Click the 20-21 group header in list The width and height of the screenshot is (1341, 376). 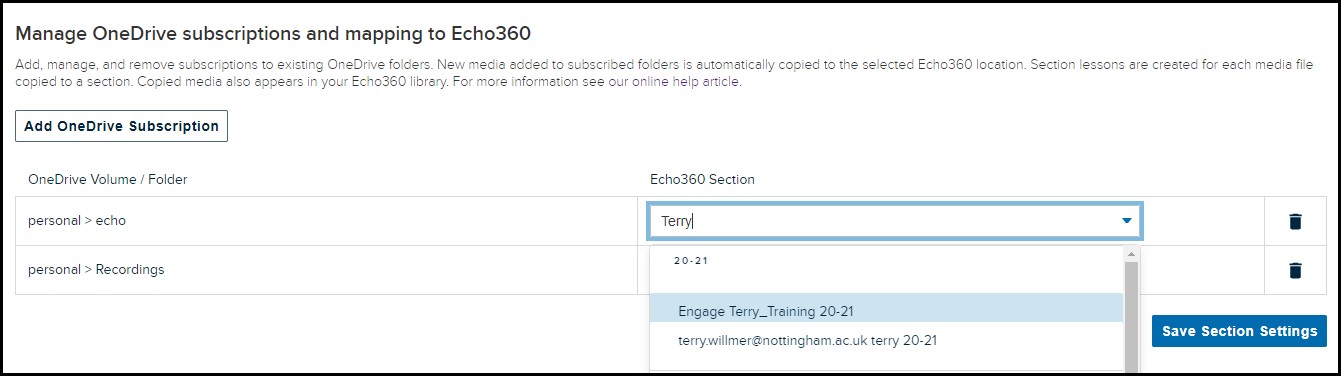(x=692, y=260)
